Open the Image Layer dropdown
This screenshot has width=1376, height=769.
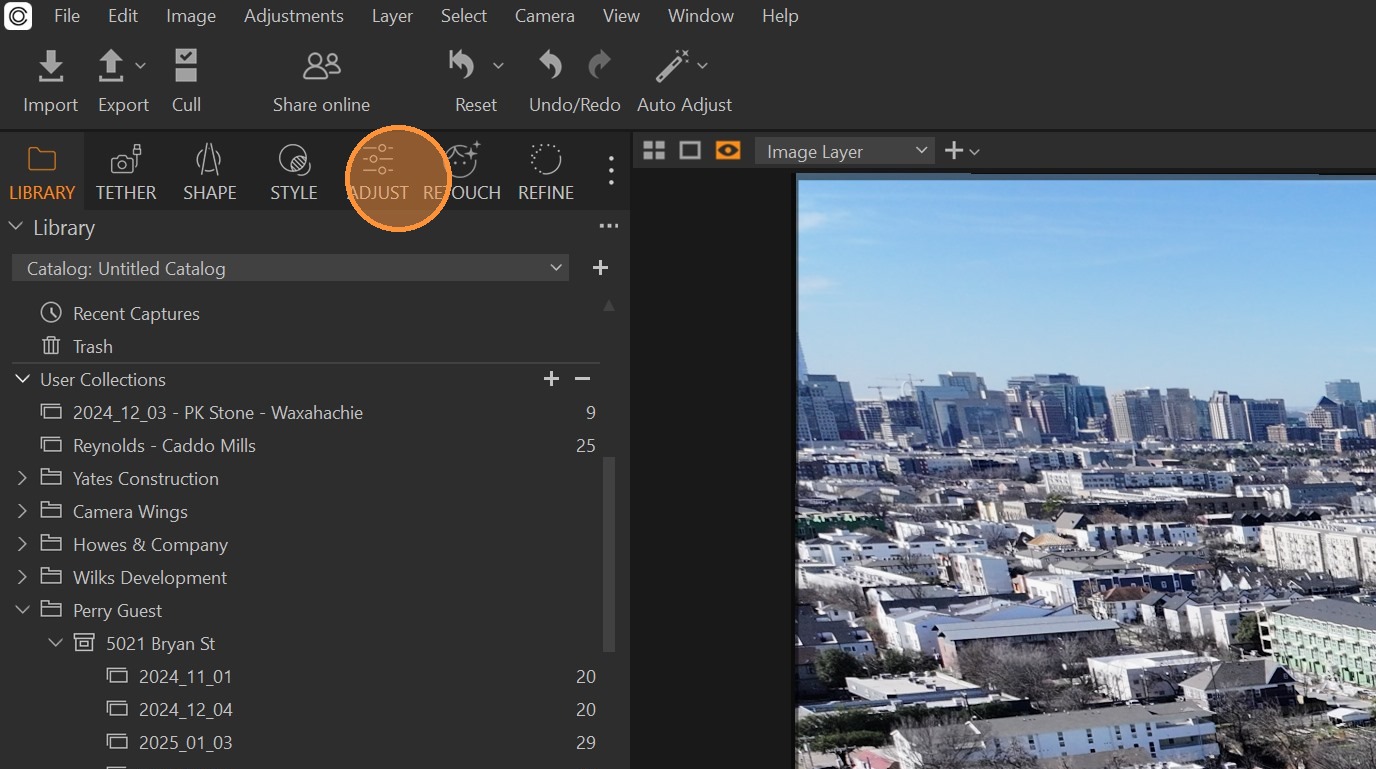pyautogui.click(x=845, y=151)
